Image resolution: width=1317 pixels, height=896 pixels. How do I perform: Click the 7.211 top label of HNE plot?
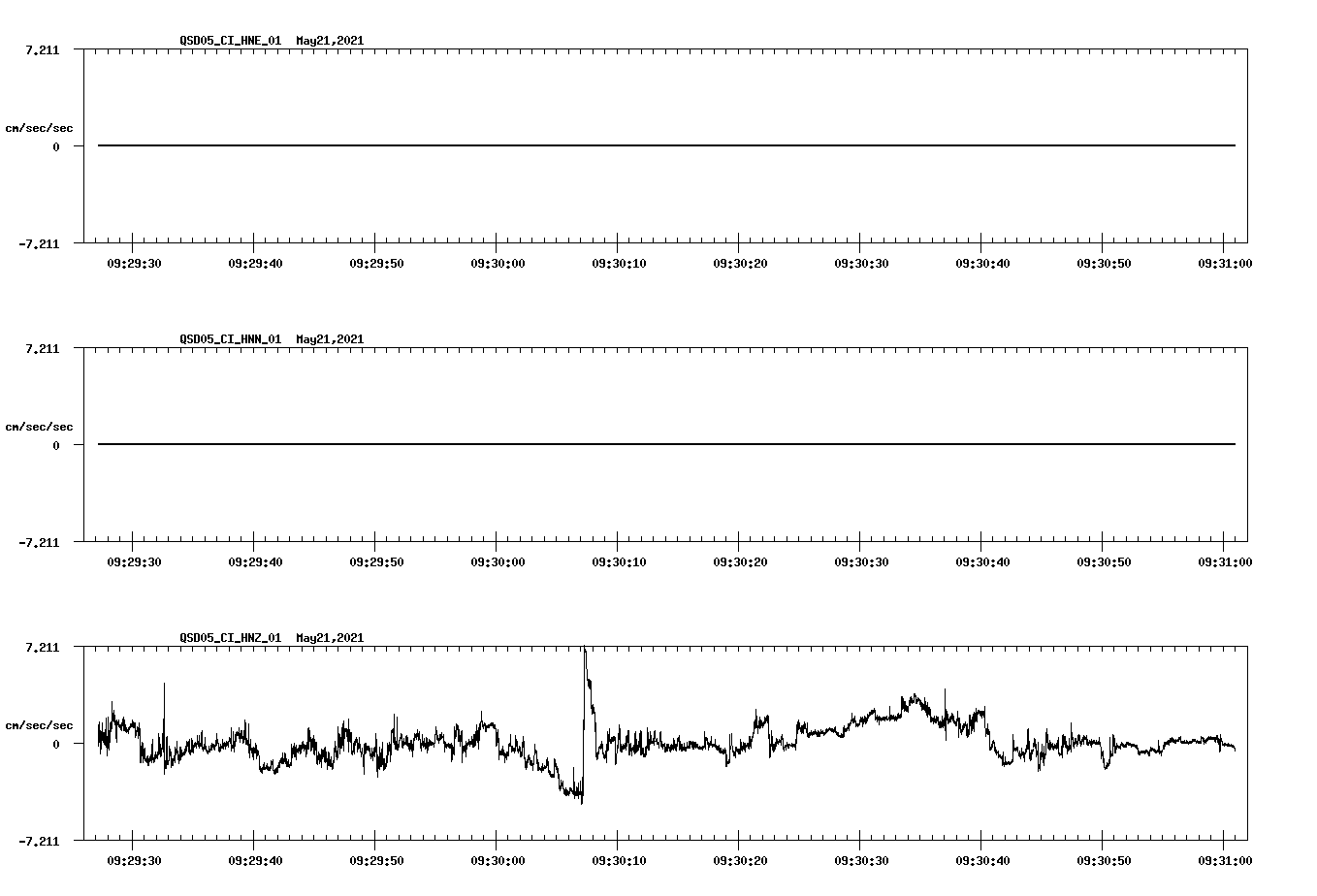click(42, 49)
